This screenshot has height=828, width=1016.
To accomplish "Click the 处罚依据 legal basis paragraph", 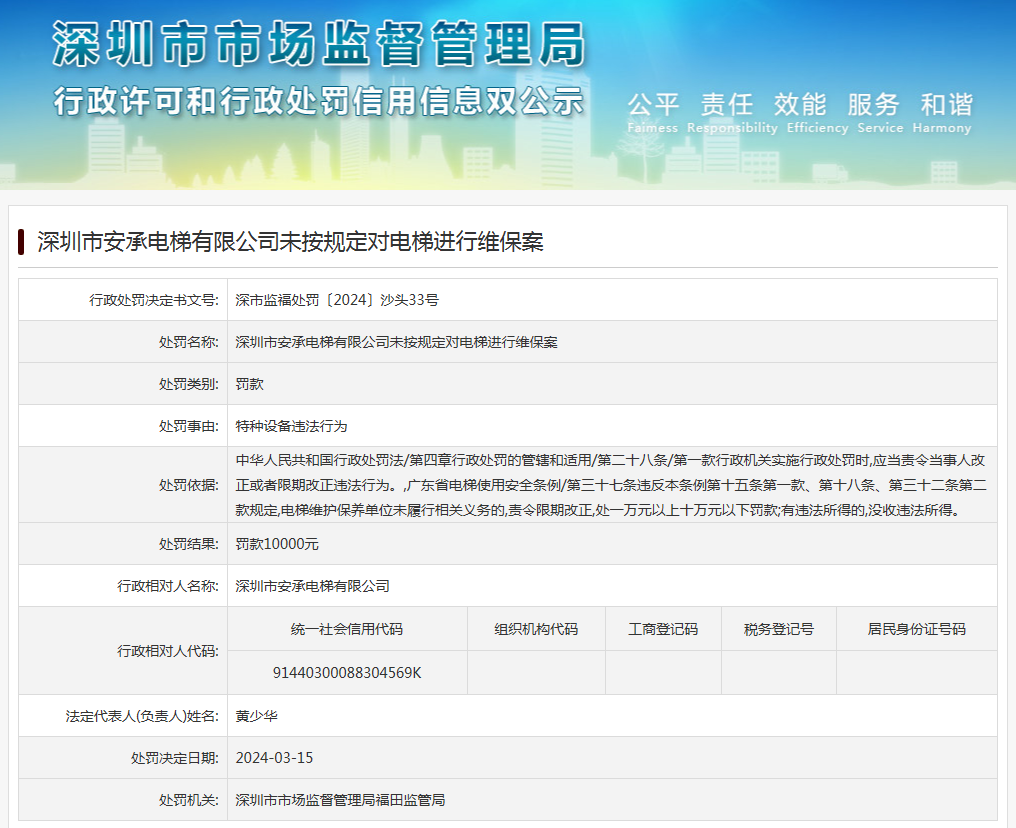I will pyautogui.click(x=611, y=485).
